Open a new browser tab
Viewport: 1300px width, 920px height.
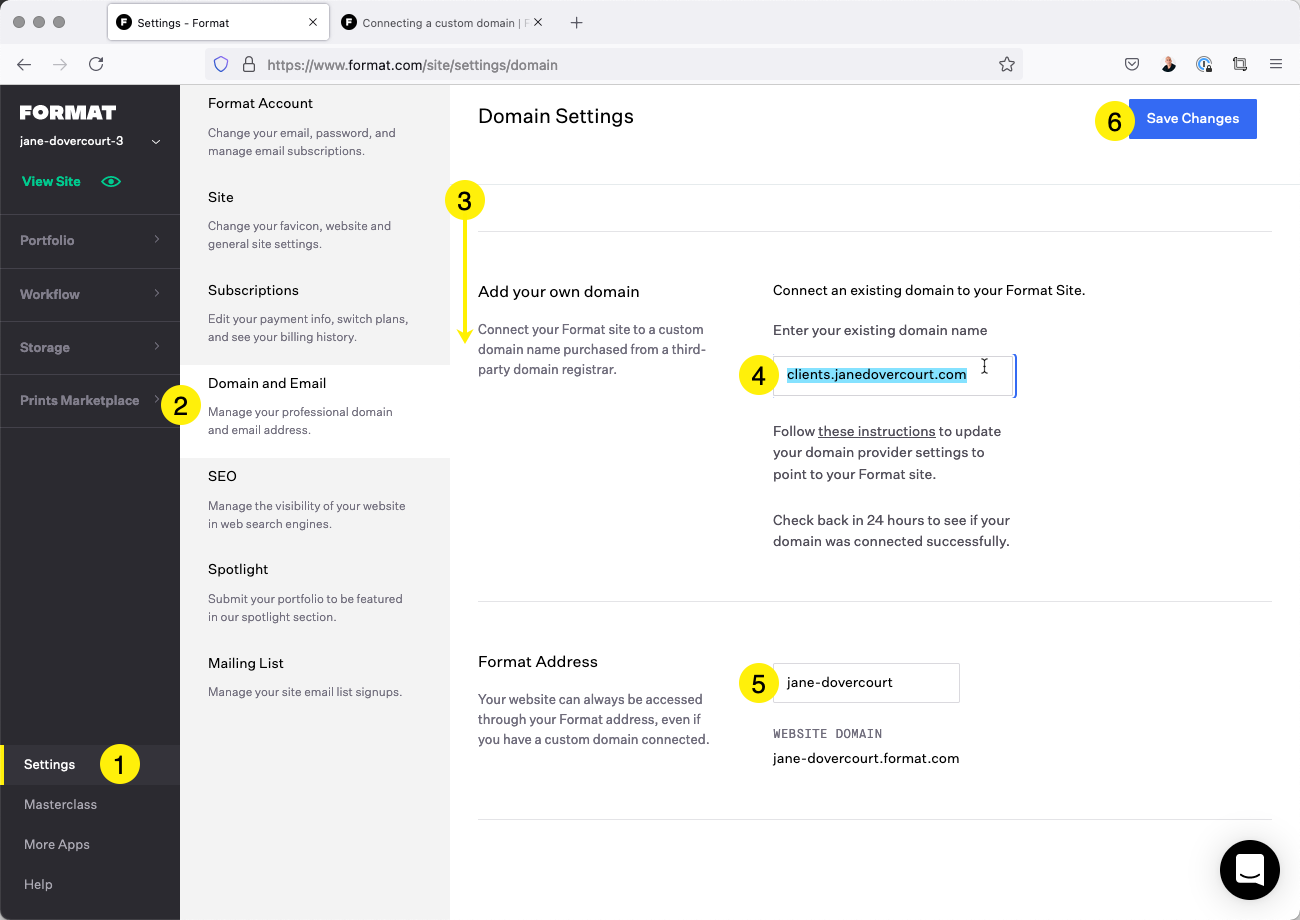point(577,23)
